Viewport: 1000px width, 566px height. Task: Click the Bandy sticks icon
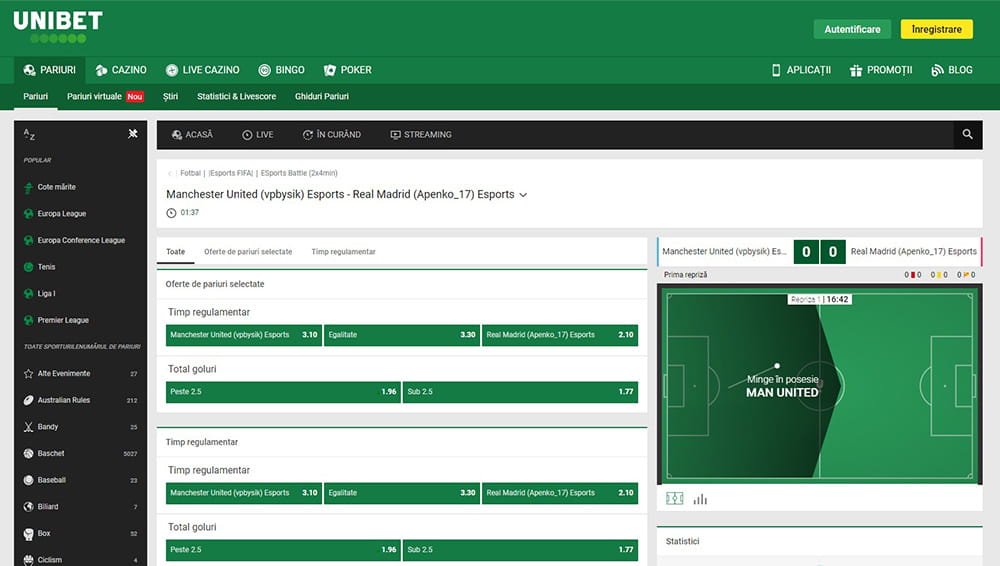(x=28, y=427)
